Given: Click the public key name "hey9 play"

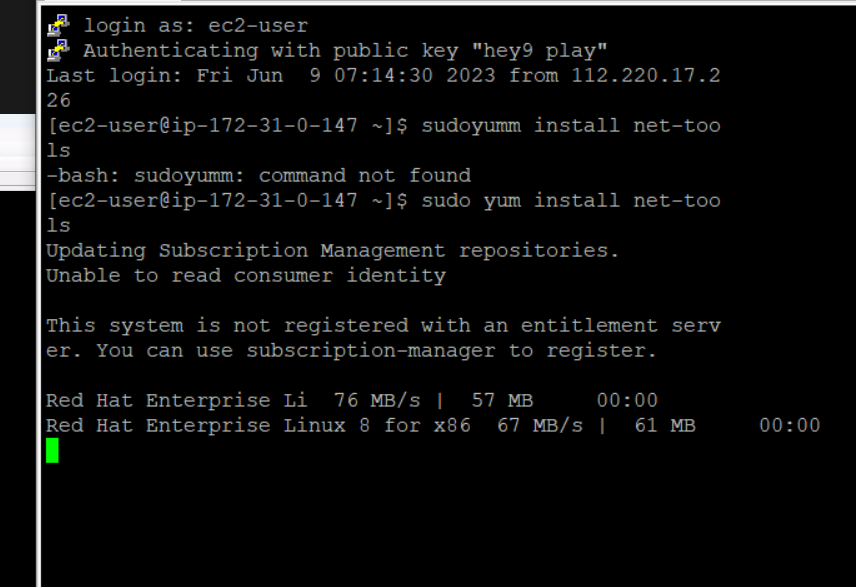Looking at the screenshot, I should point(539,51).
